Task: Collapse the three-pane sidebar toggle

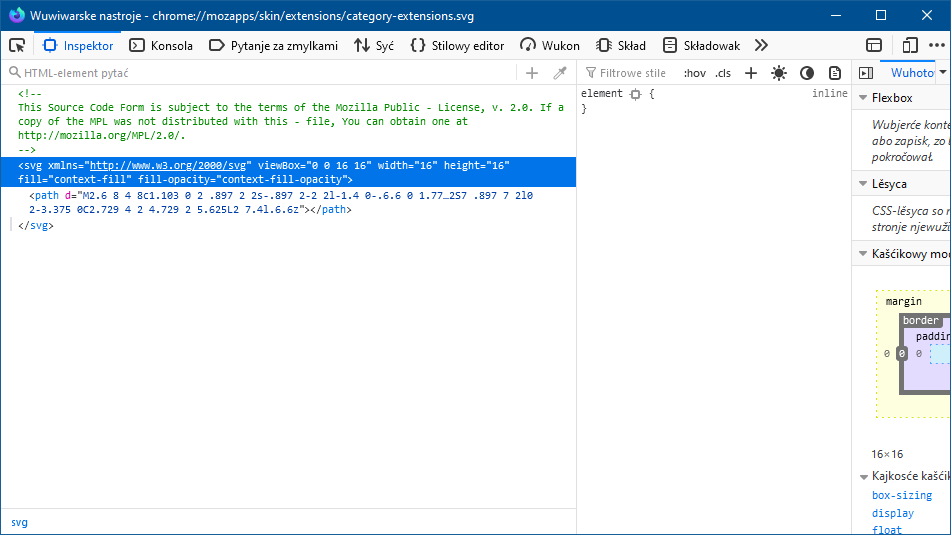Action: (x=866, y=73)
